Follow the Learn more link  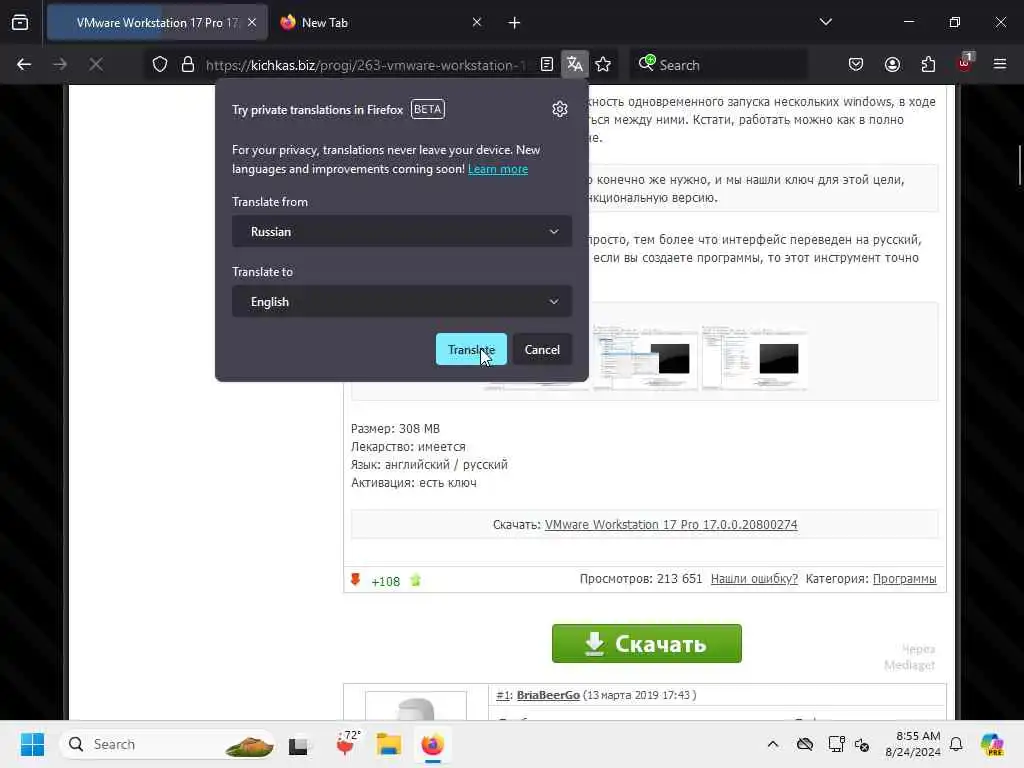click(498, 169)
